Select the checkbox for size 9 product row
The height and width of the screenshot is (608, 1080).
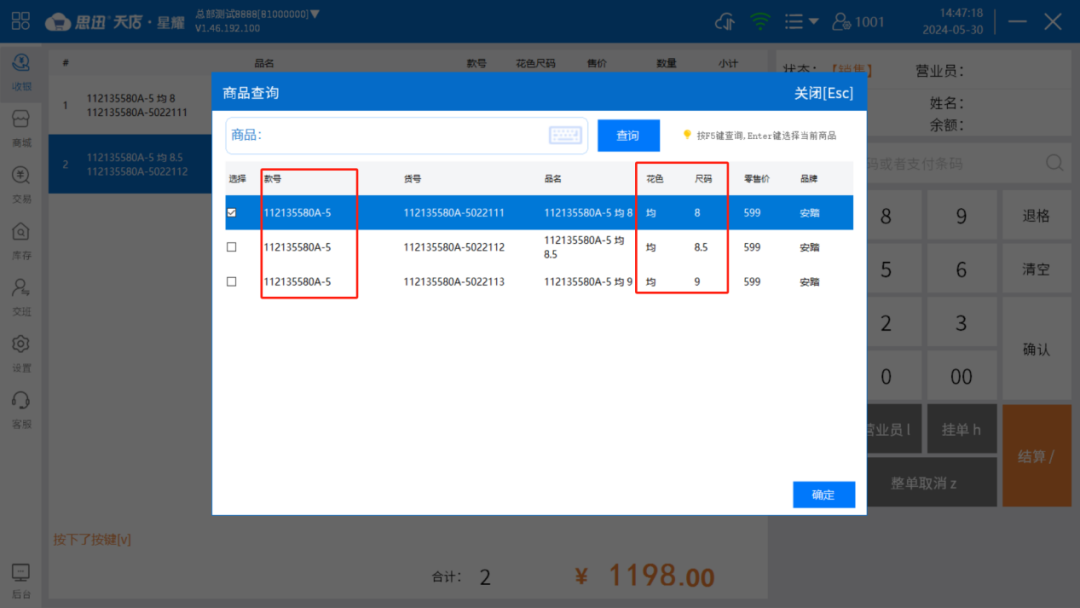pos(233,281)
